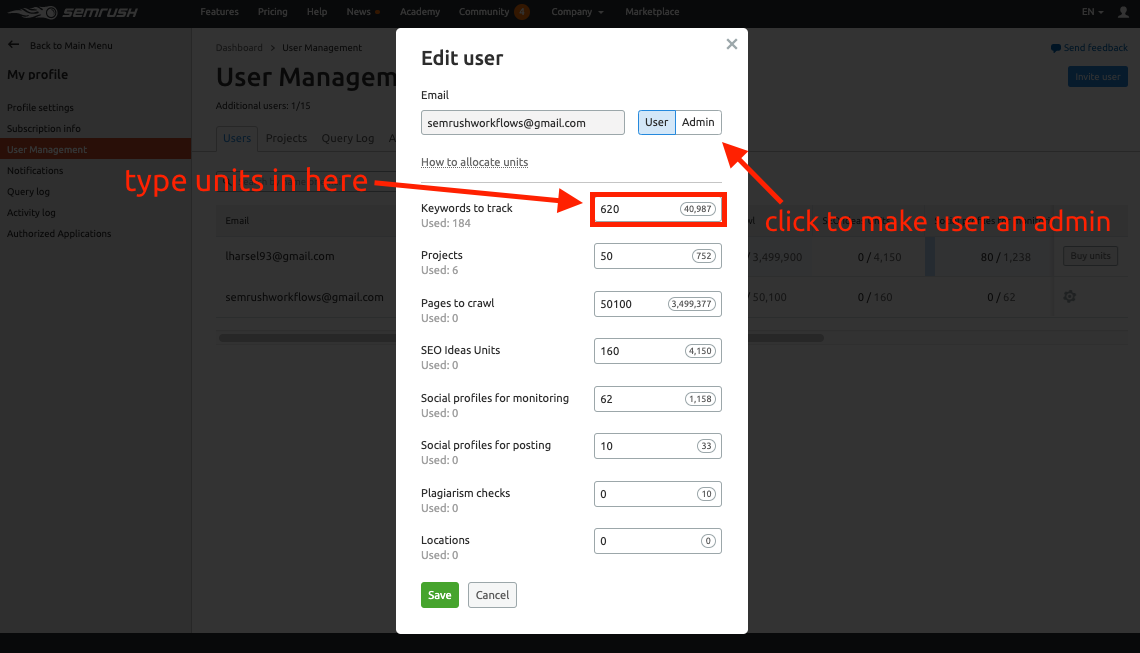Screen dimensions: 1140x653
Task: Click the 752 available projects badge
Action: (x=704, y=256)
